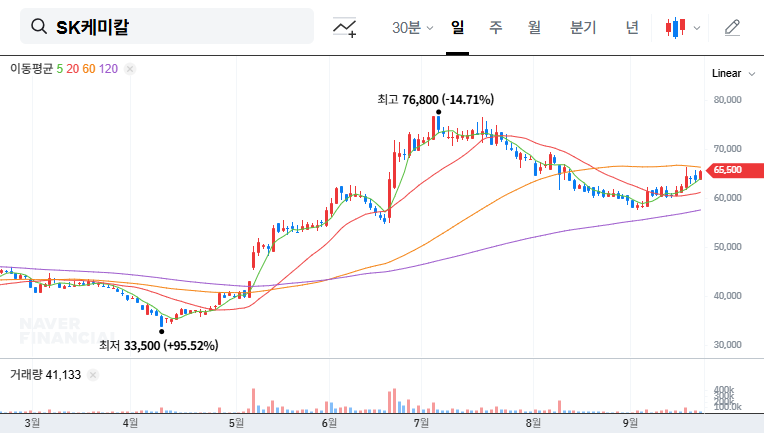Viewport: 764px width, 433px height.
Task: Remove the 거래량 volume indicator
Action: pos(93,375)
